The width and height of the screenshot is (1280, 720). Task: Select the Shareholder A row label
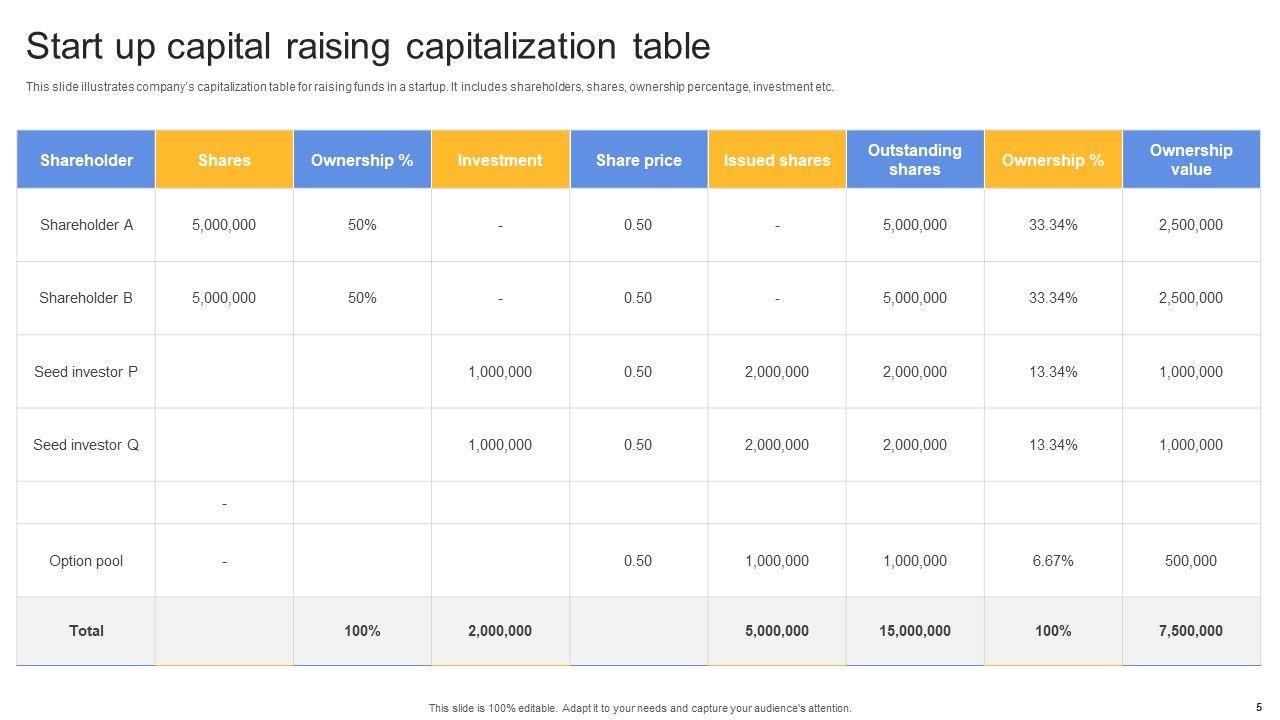pyautogui.click(x=86, y=225)
